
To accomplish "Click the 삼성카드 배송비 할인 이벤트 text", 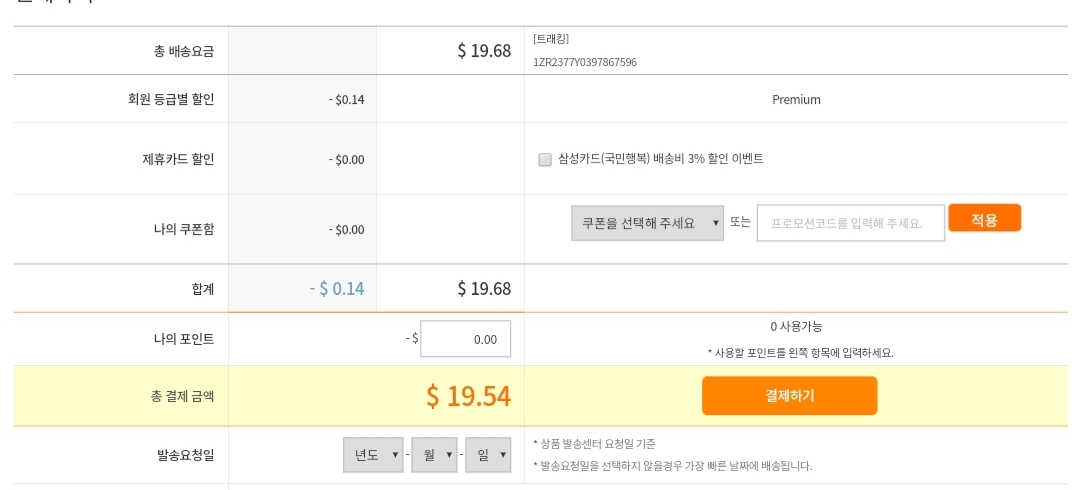I will 661,159.
